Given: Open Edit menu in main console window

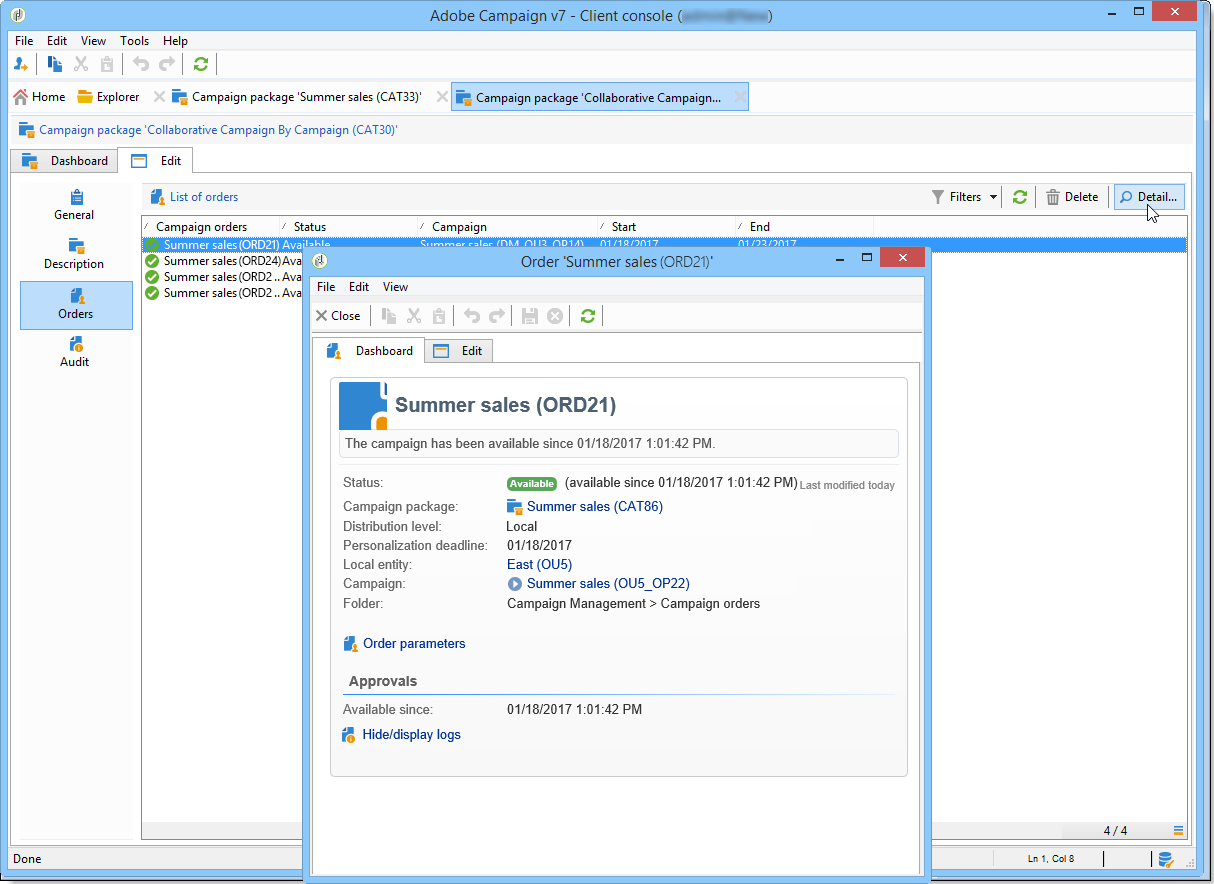Looking at the screenshot, I should [x=57, y=41].
